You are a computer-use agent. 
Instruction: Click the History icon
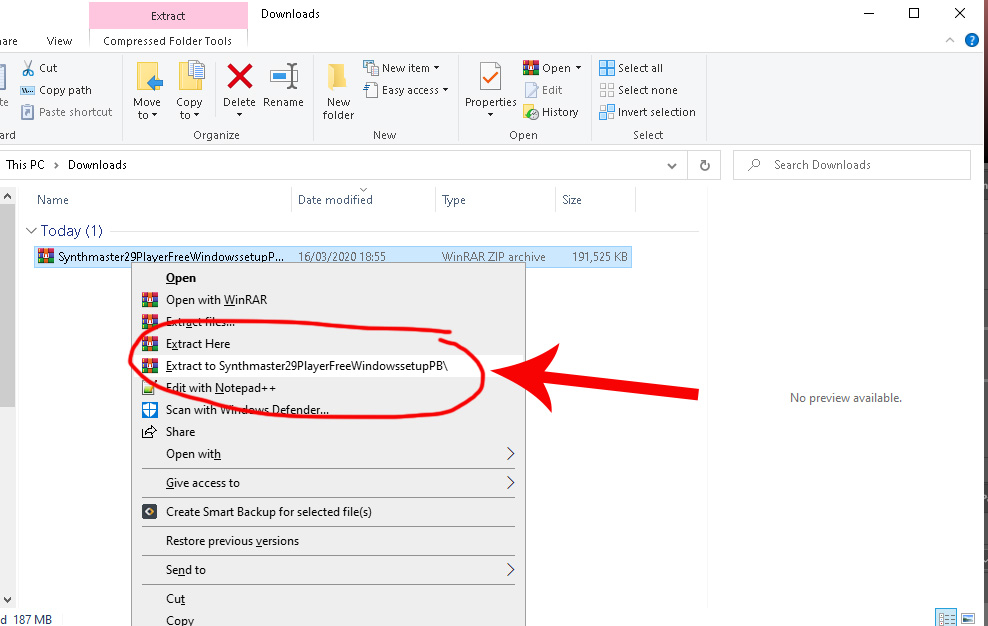pyautogui.click(x=531, y=113)
